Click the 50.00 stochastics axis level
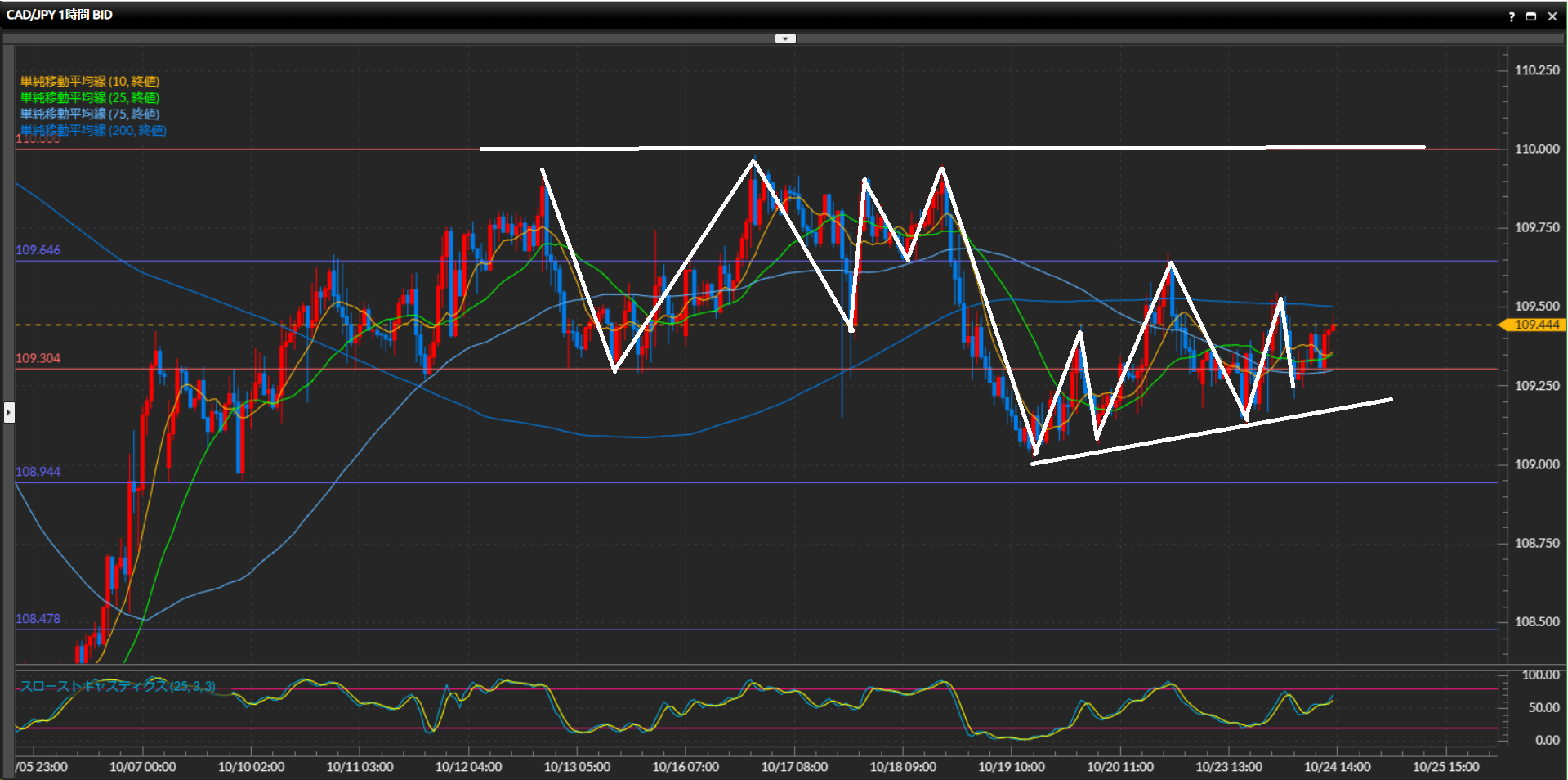The height and width of the screenshot is (780, 1568). point(1543,708)
